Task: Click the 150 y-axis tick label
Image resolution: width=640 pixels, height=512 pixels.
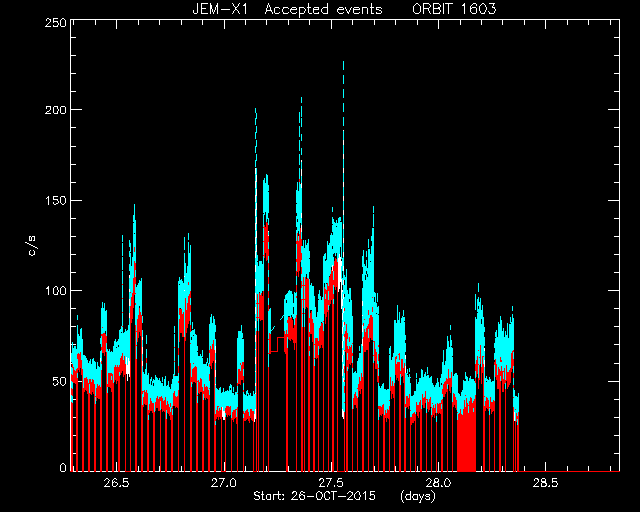Action: 56,200
